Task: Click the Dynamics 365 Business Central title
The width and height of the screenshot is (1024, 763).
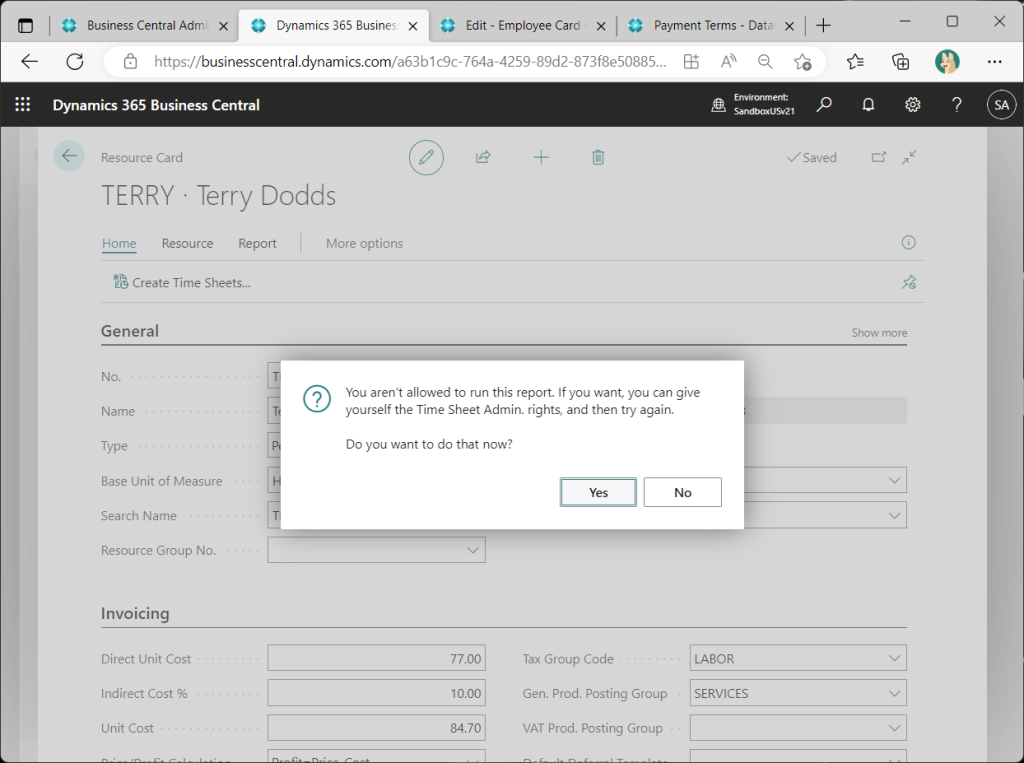Action: tap(156, 105)
